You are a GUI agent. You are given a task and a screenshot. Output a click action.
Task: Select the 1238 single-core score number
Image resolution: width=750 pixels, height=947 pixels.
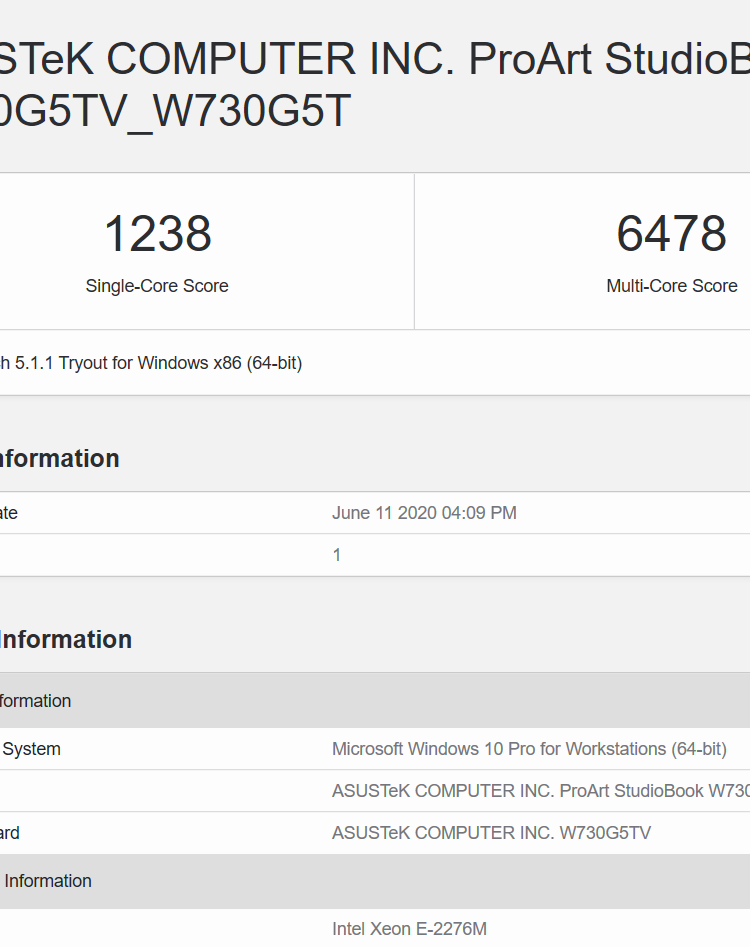coord(157,234)
